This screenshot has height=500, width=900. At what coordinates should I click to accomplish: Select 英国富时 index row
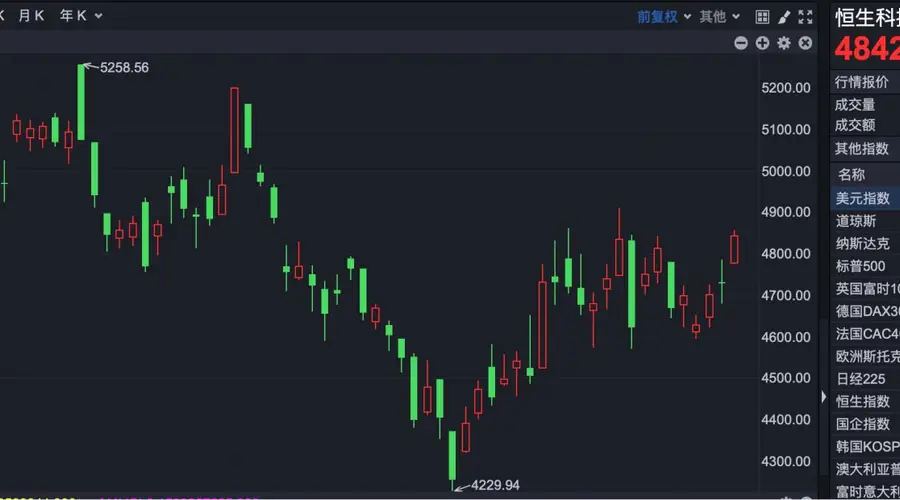866,288
